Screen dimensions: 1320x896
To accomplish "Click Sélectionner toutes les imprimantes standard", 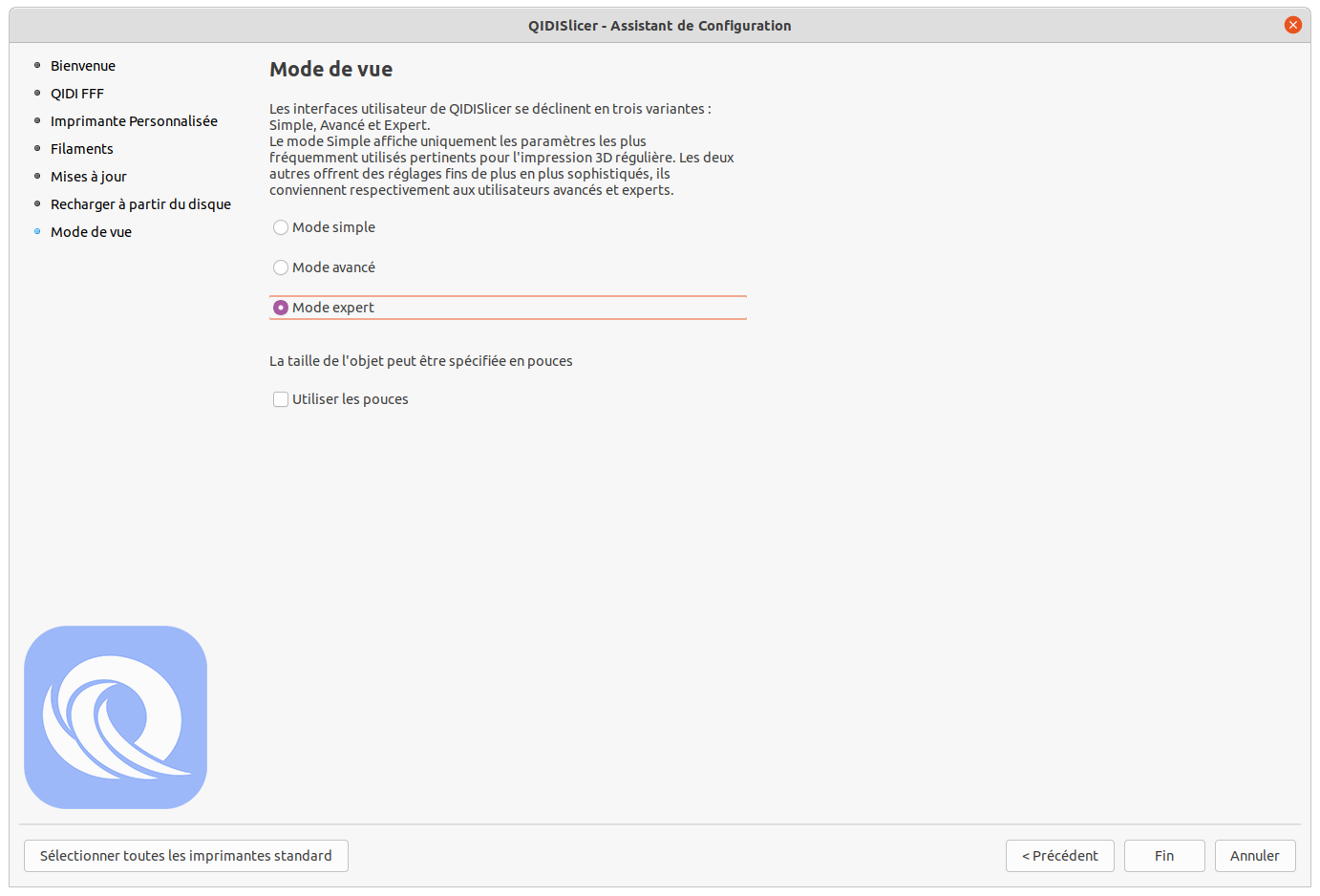I will (186, 856).
